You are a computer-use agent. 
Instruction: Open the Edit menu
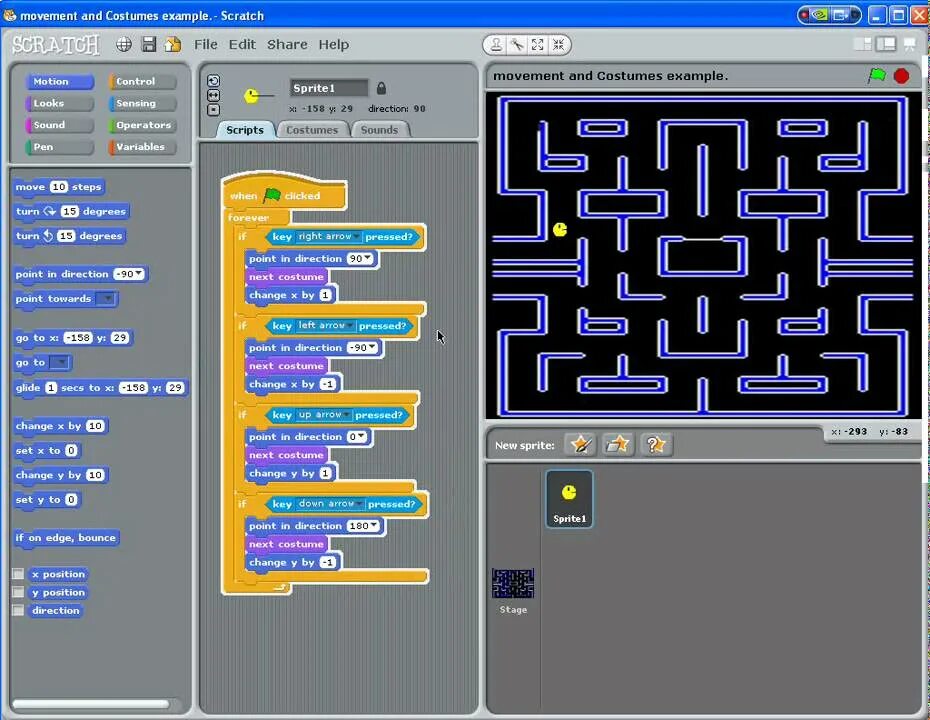242,44
